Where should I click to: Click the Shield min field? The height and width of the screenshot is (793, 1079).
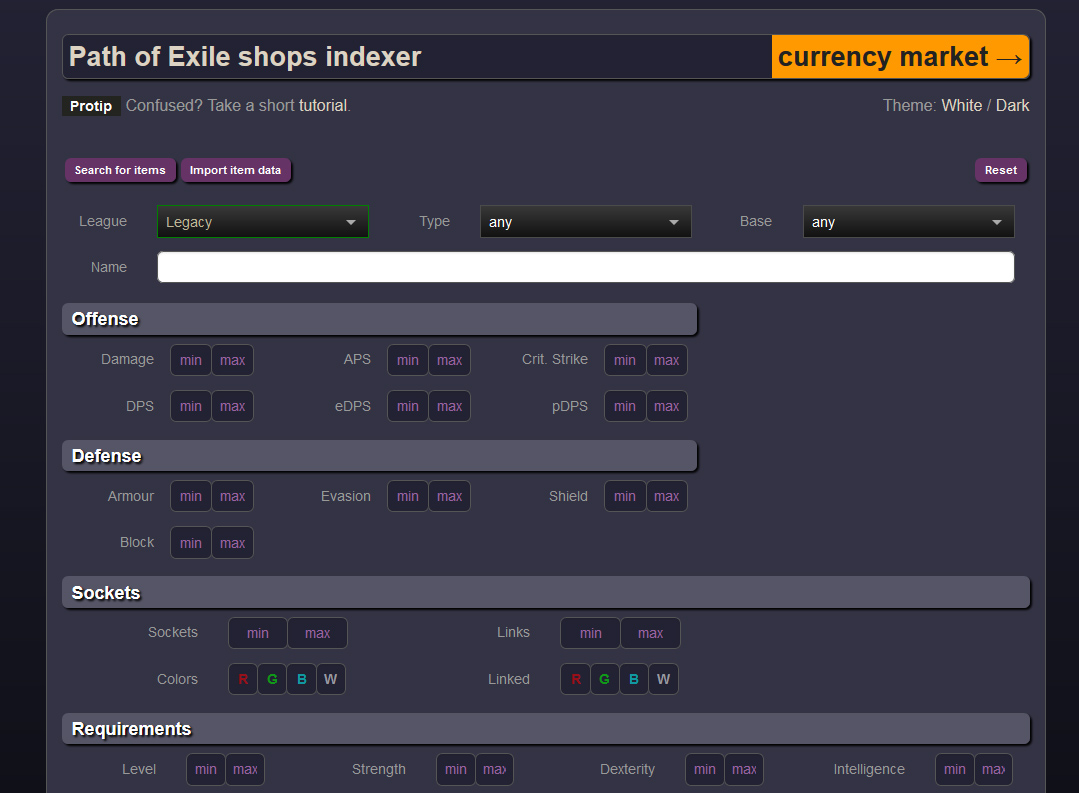coord(625,496)
